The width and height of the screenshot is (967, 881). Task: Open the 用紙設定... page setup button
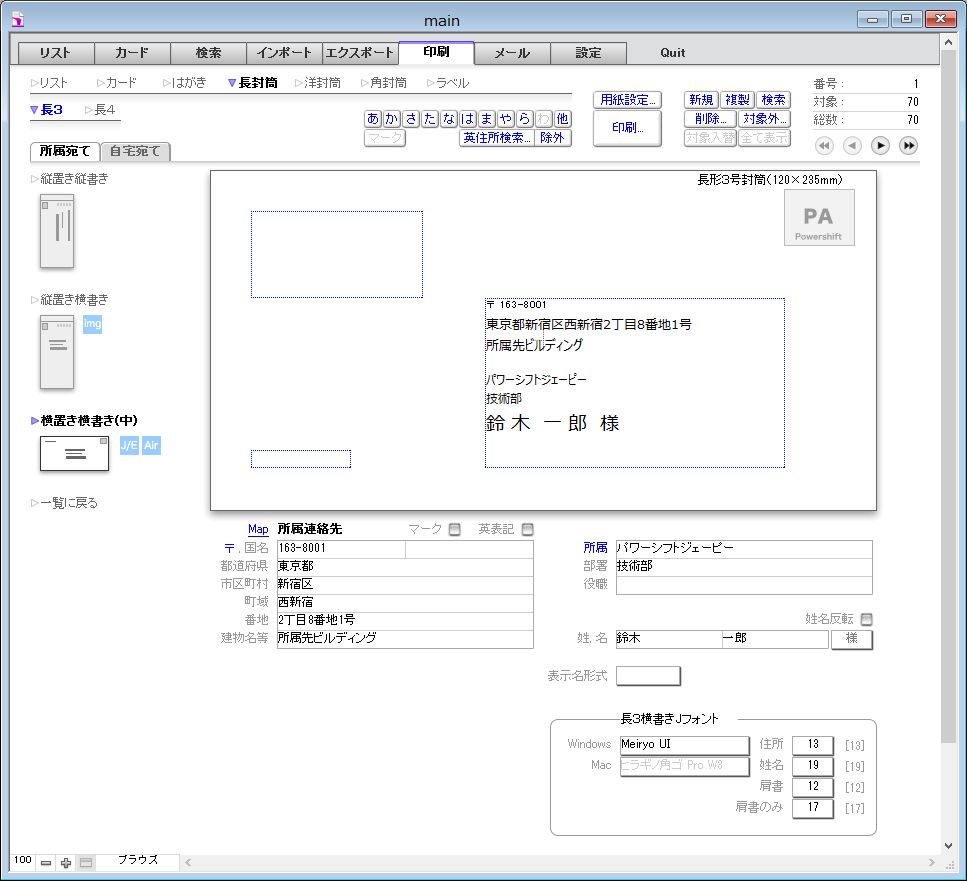point(627,100)
